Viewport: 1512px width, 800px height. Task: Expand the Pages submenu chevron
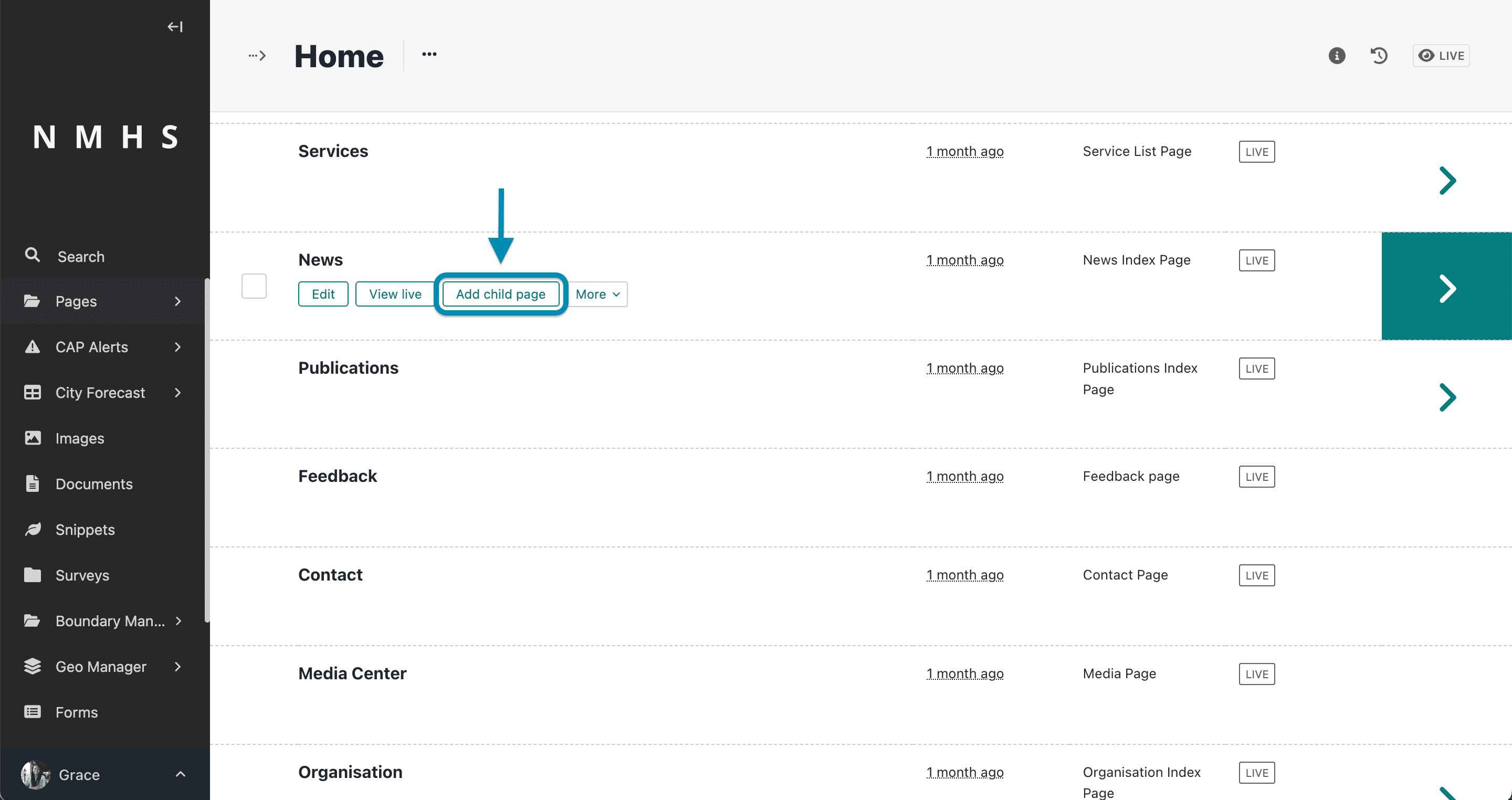[x=178, y=301]
